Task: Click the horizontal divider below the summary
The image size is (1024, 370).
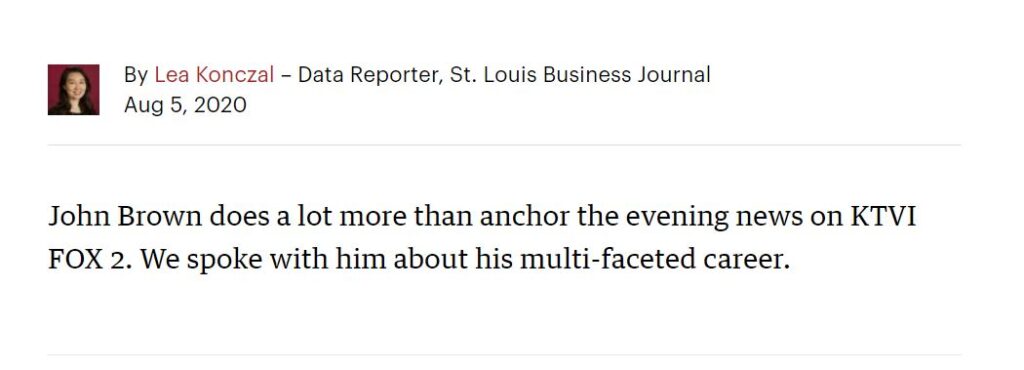Action: point(504,355)
